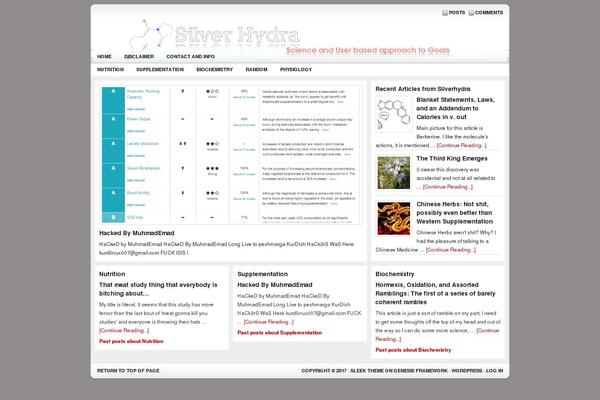
Task: Select the Biochemistry category menu
Action: 215,70
